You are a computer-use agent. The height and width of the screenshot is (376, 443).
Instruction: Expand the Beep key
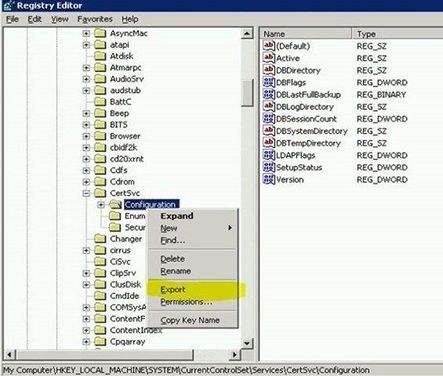[x=86, y=113]
